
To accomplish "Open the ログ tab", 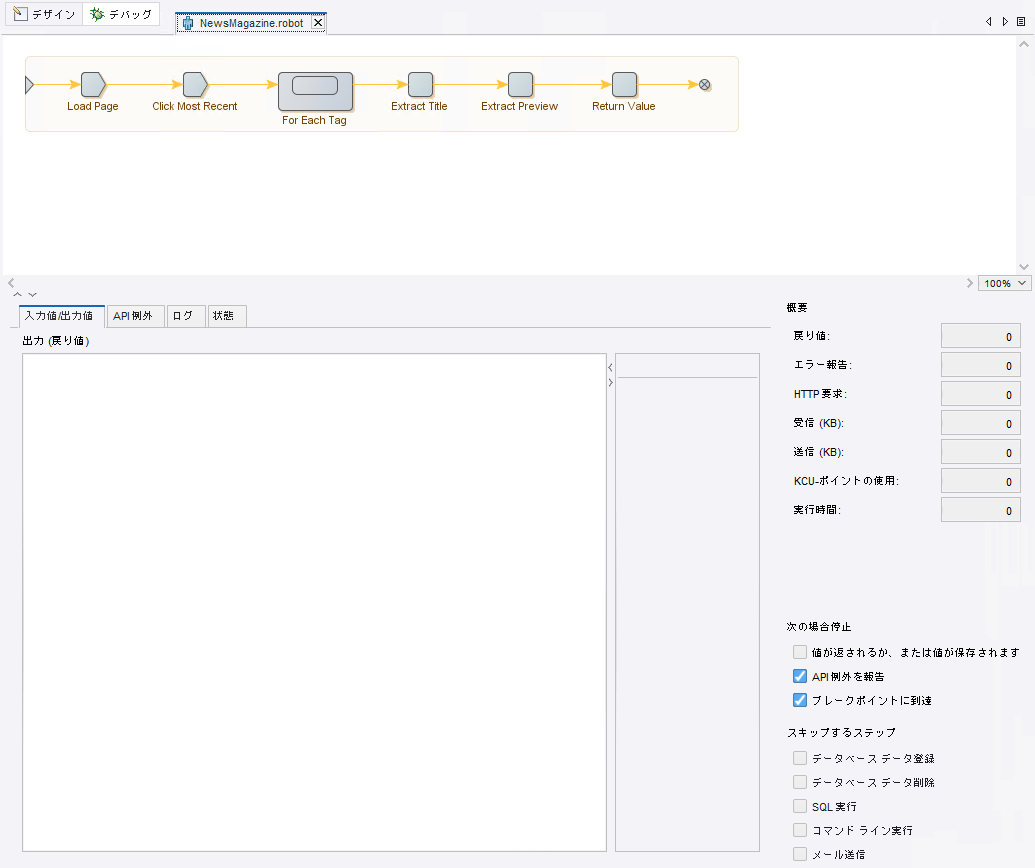I will click(x=183, y=316).
